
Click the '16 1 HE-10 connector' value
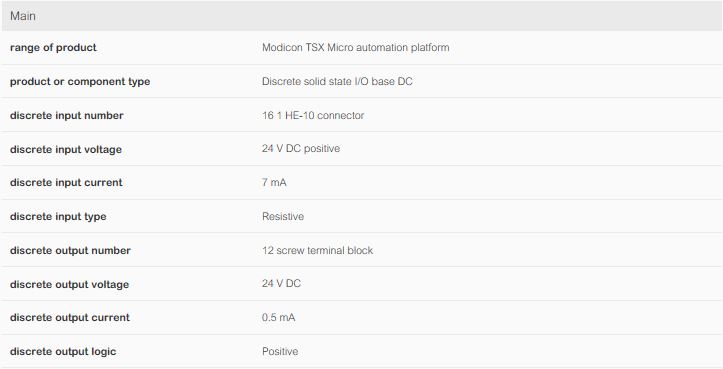(x=313, y=115)
